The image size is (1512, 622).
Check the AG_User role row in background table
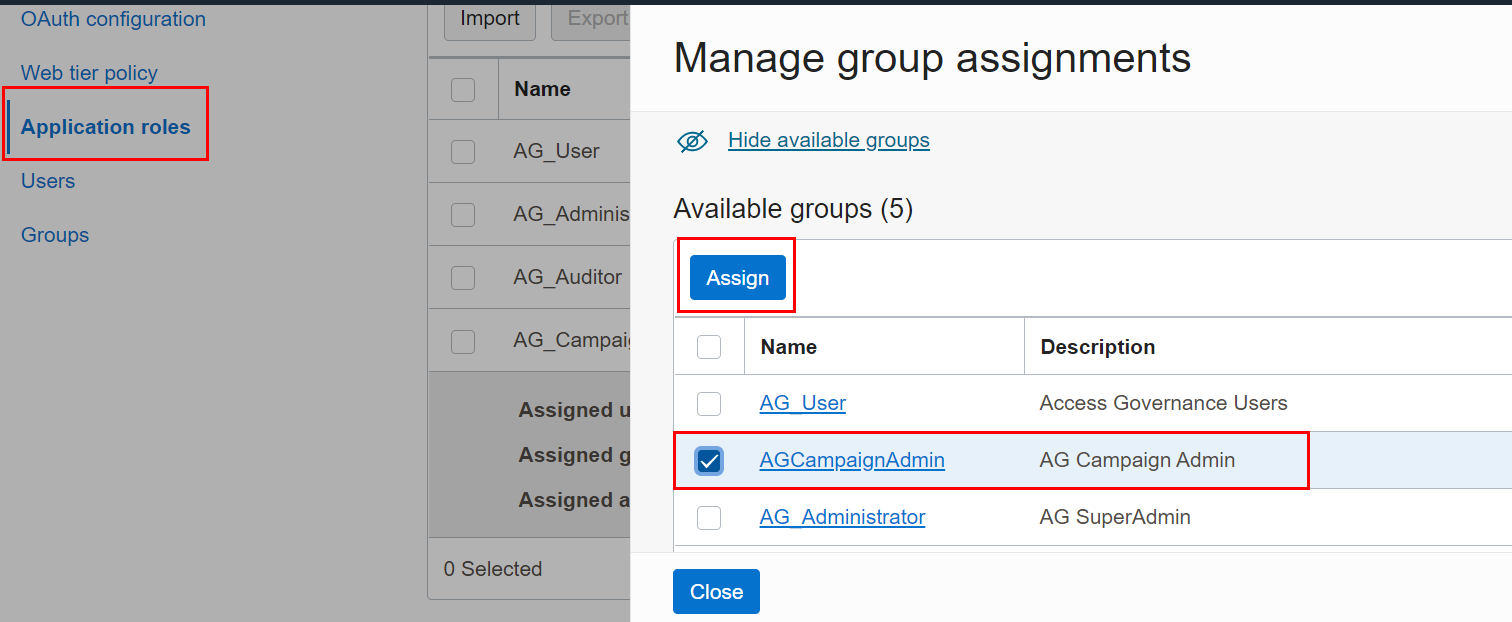pyautogui.click(x=463, y=152)
